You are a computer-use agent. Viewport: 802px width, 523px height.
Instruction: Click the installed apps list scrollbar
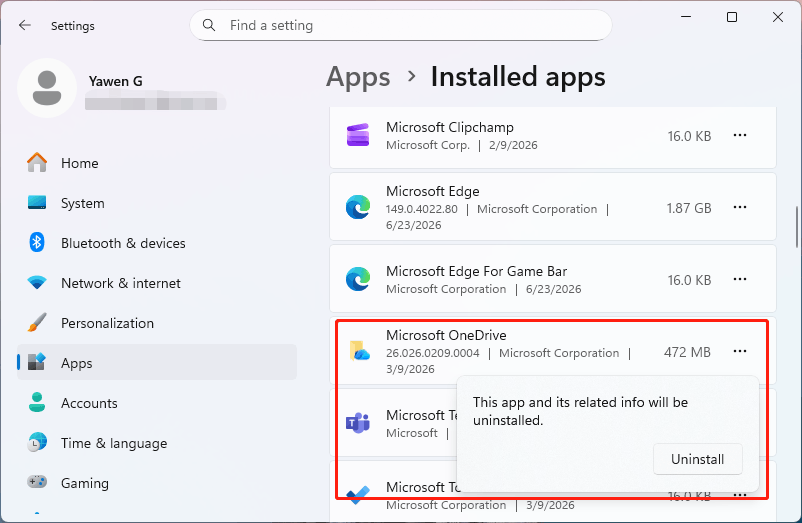797,226
